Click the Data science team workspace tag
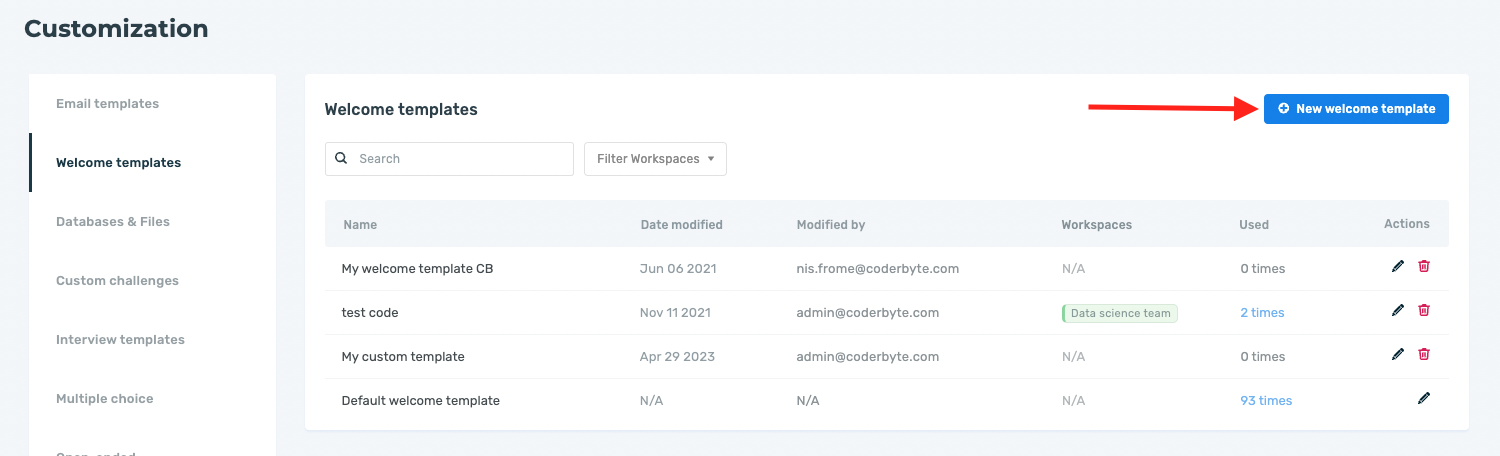Screen dimensions: 1500x456 coord(1120,313)
